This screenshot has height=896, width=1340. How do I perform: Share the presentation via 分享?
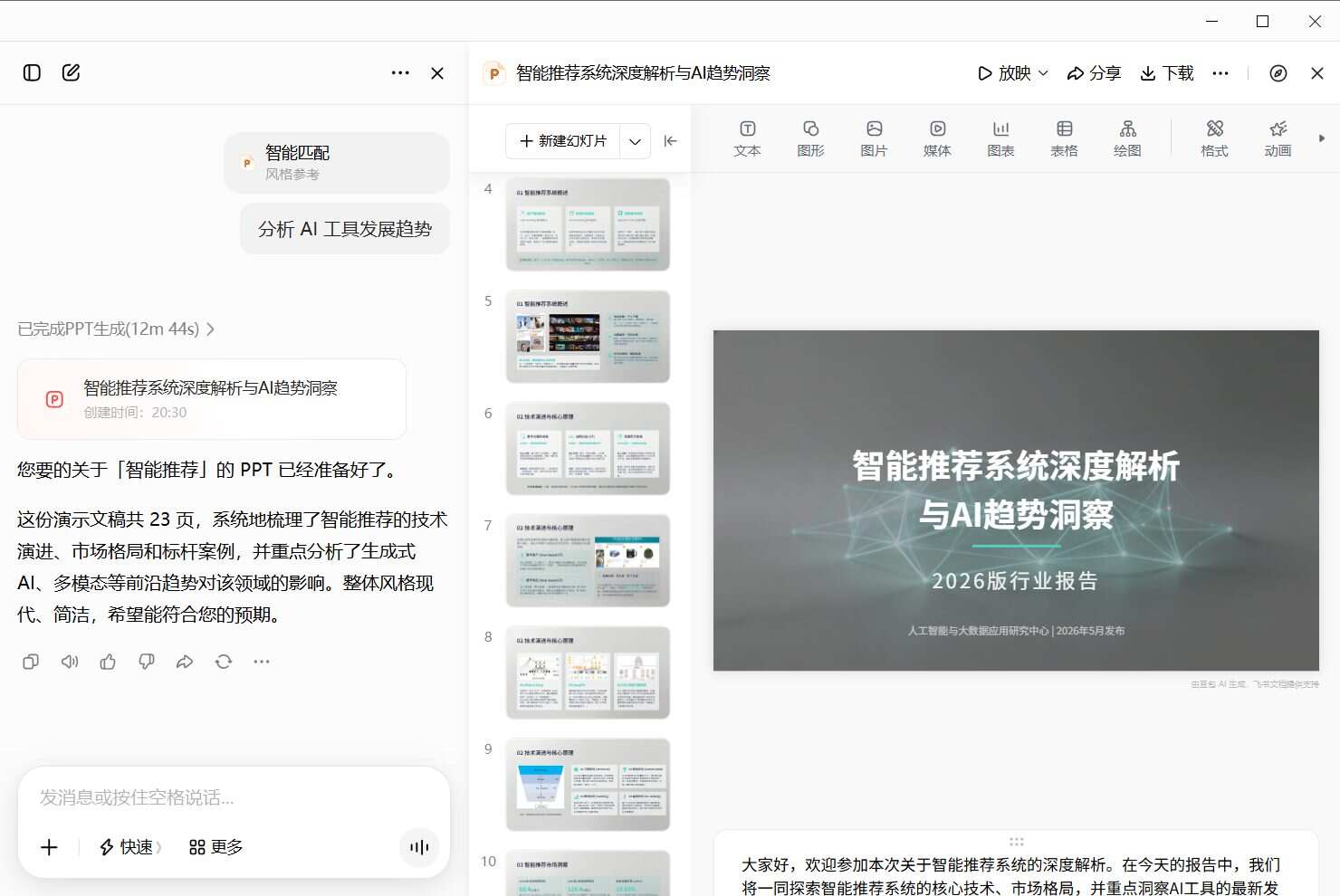(1094, 73)
